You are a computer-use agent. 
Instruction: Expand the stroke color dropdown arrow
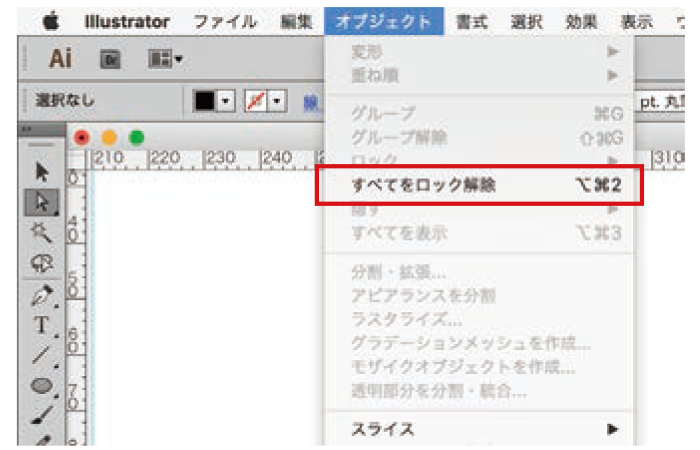coord(277,101)
